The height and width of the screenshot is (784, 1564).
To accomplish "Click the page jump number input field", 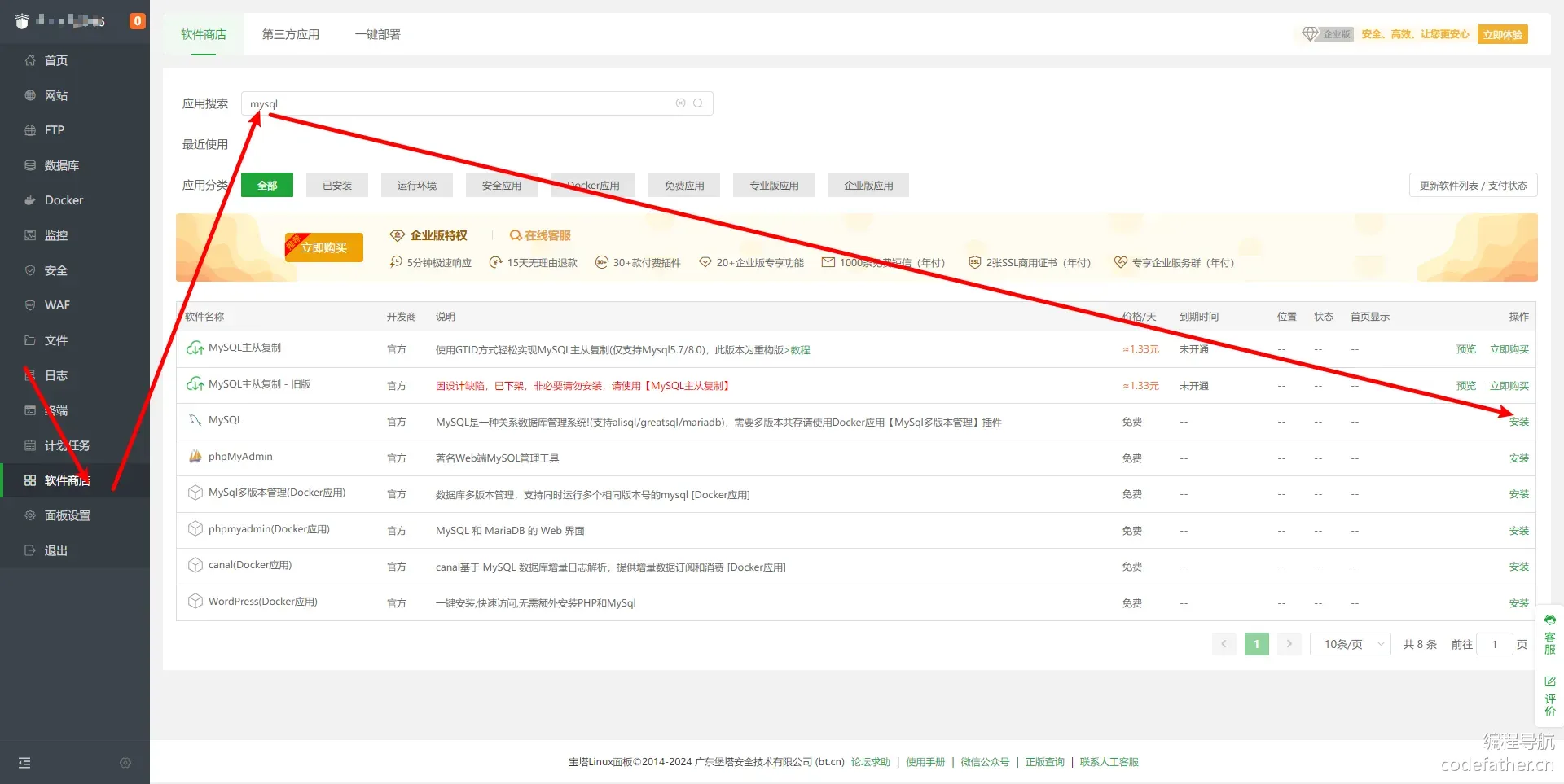I will point(1495,644).
